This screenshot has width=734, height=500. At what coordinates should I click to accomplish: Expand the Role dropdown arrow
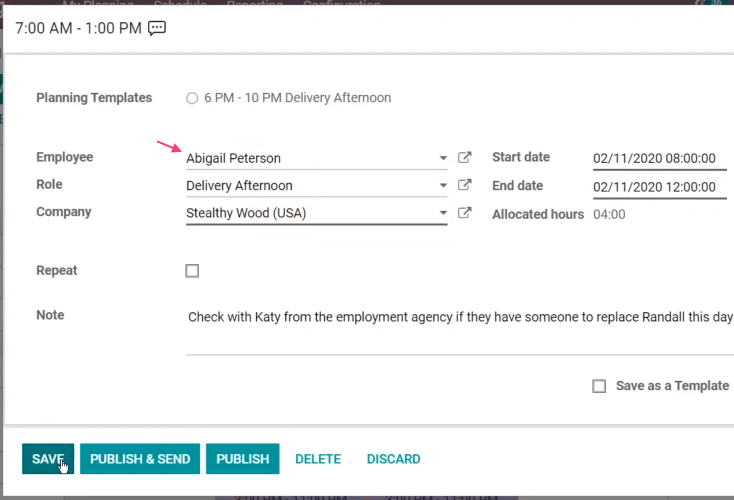(443, 185)
